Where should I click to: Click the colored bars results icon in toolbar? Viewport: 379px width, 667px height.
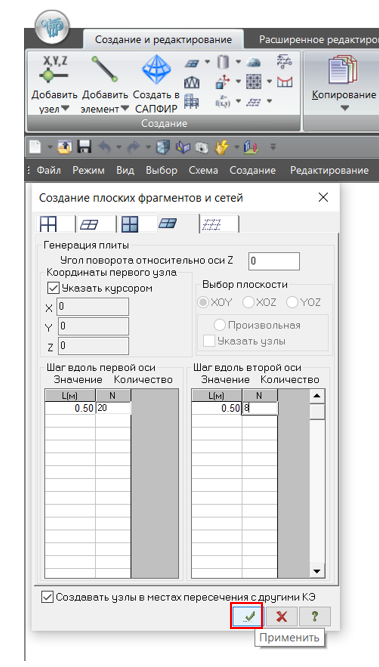click(x=251, y=147)
